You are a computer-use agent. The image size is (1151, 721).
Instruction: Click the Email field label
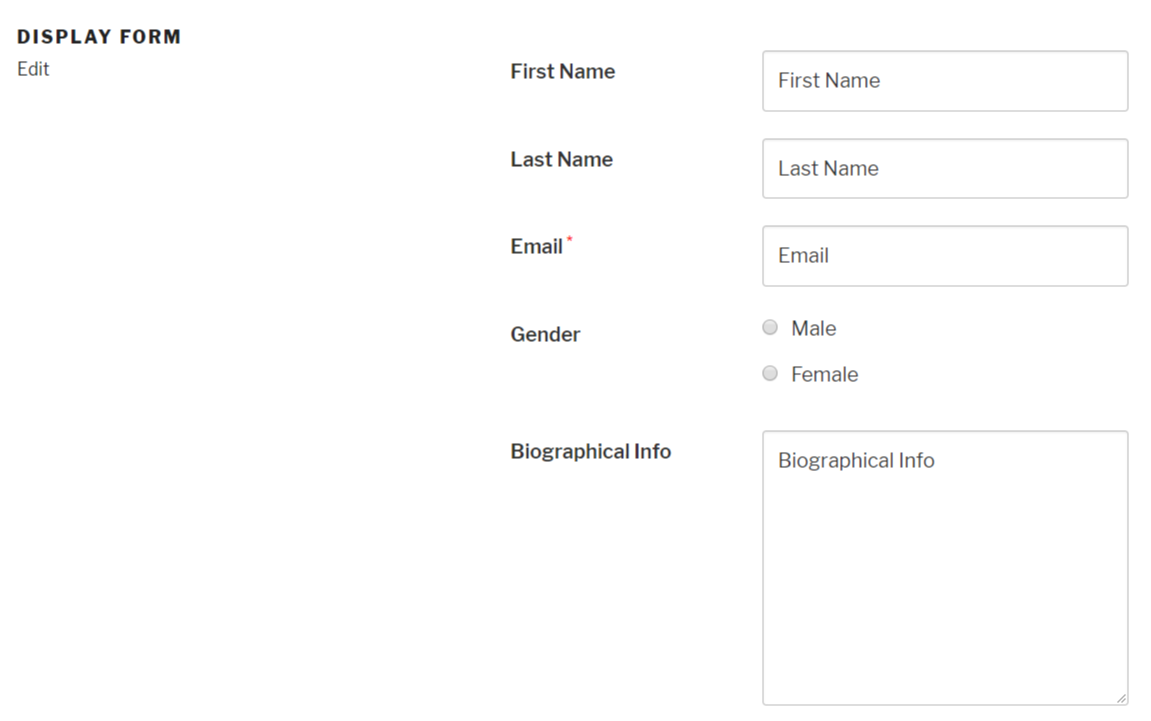coord(536,246)
